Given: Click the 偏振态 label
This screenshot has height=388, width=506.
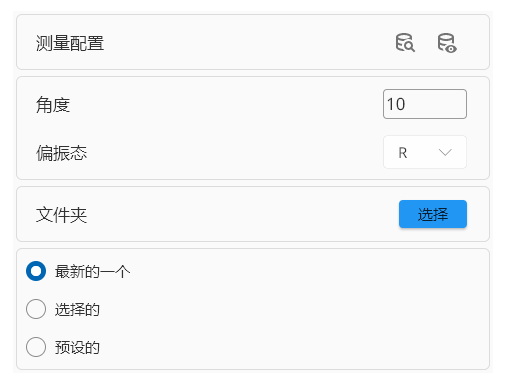Looking at the screenshot, I should (61, 153).
